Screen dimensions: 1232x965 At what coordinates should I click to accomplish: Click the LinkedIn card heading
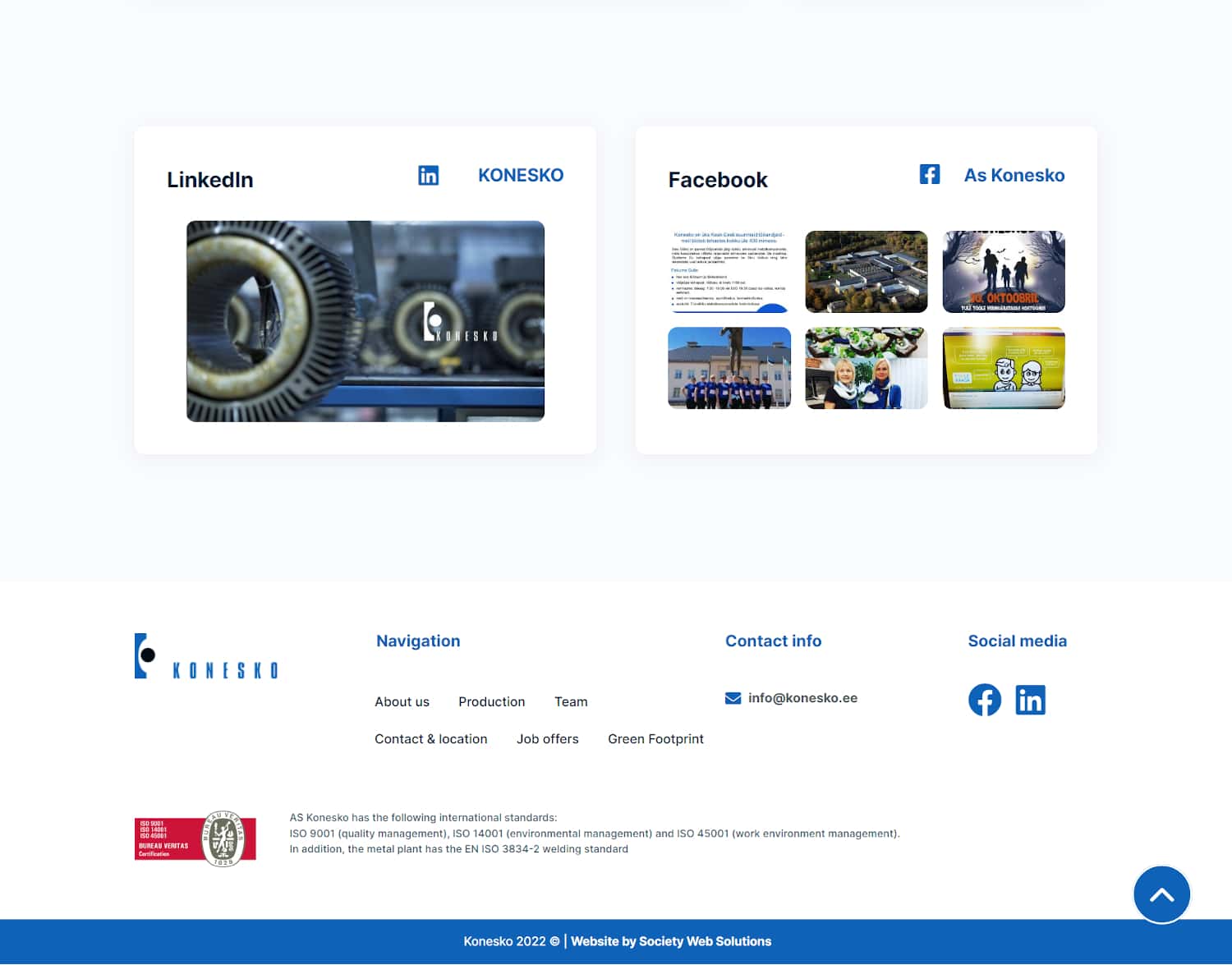click(x=210, y=180)
